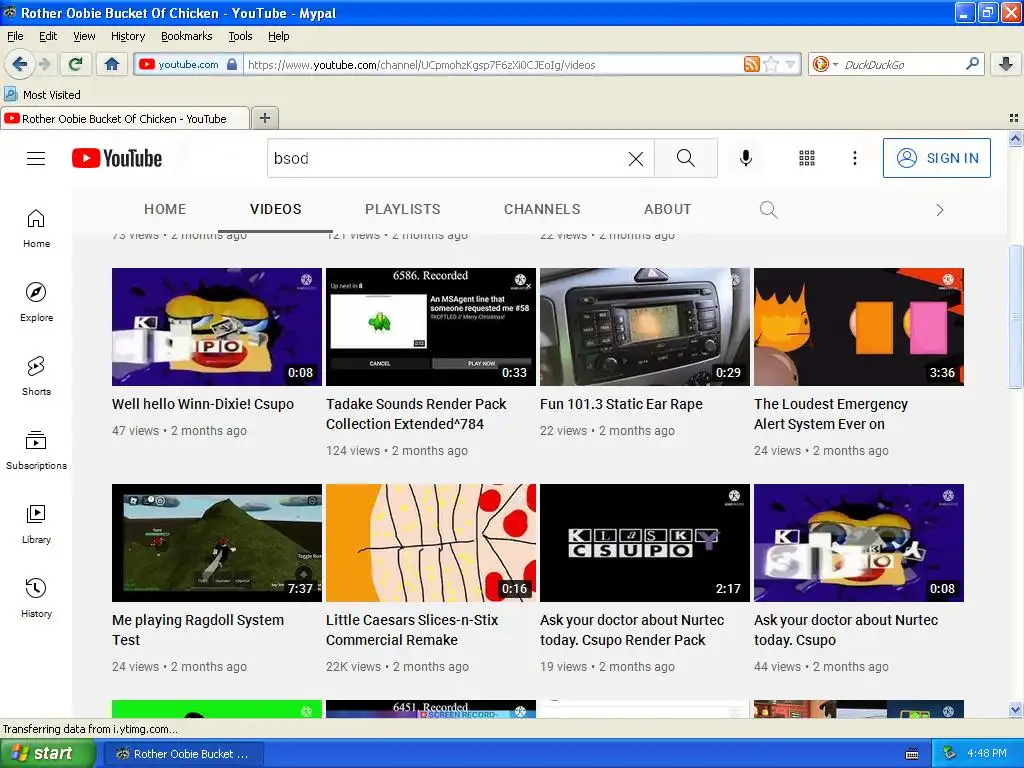Open the browser History menu
The height and width of the screenshot is (768, 1024).
[x=128, y=36]
